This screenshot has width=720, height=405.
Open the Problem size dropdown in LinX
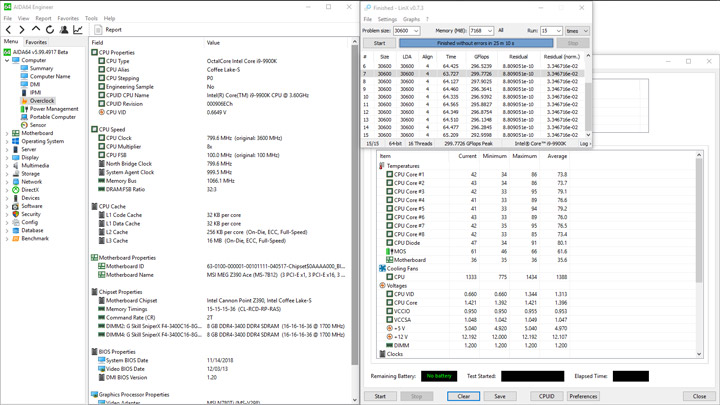point(416,31)
